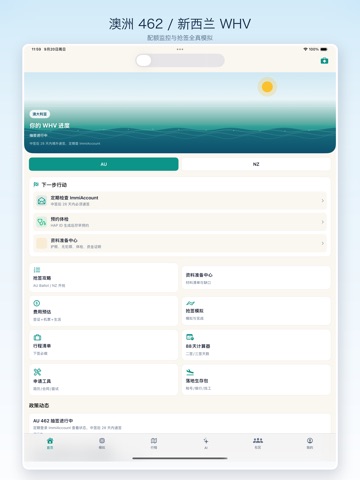Viewport: 360px width, 480px height.
Task: Open the ballot guide list icon card
Action: [103, 277]
